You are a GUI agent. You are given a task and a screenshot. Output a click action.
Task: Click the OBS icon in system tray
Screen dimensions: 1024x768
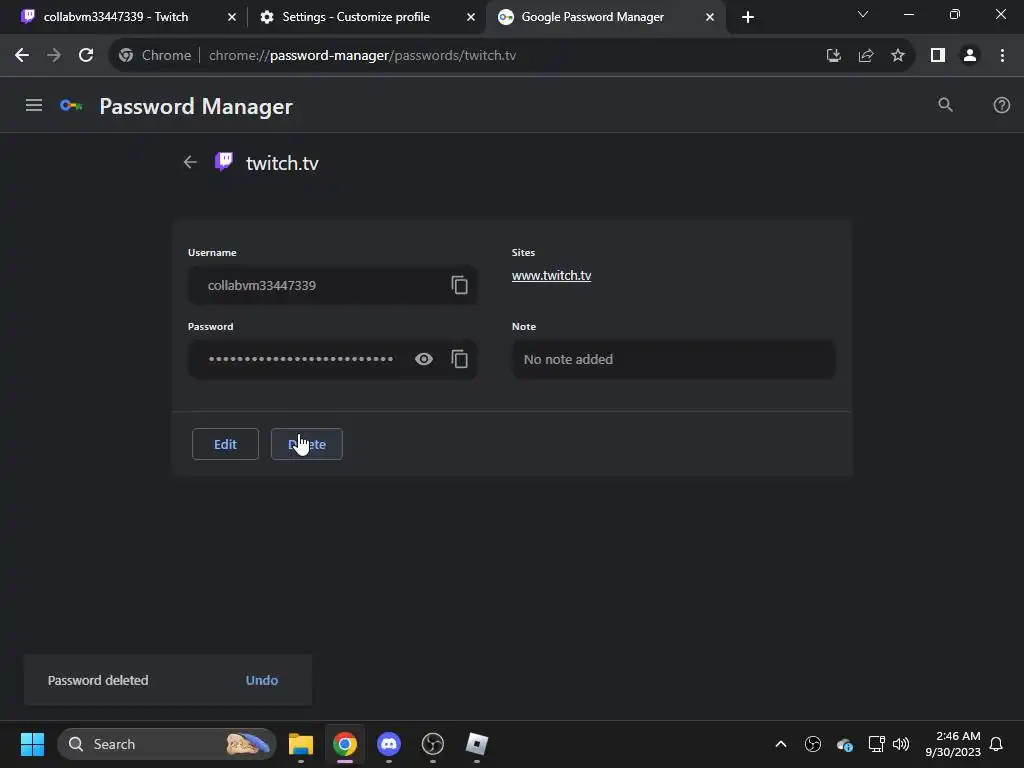tap(812, 744)
